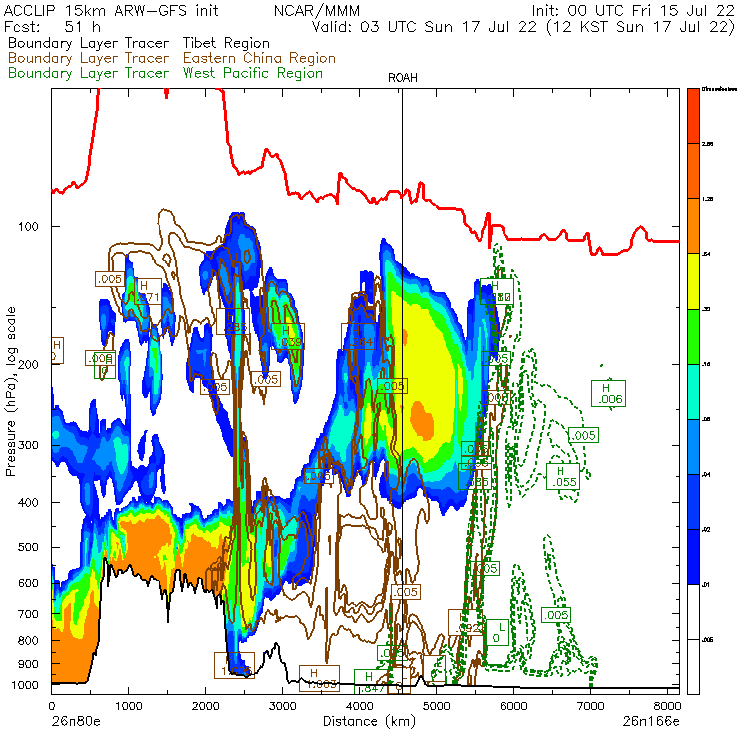Click colorbar segment between .04 and .08
Viewport: 740px width, 740px height.
coord(693,447)
